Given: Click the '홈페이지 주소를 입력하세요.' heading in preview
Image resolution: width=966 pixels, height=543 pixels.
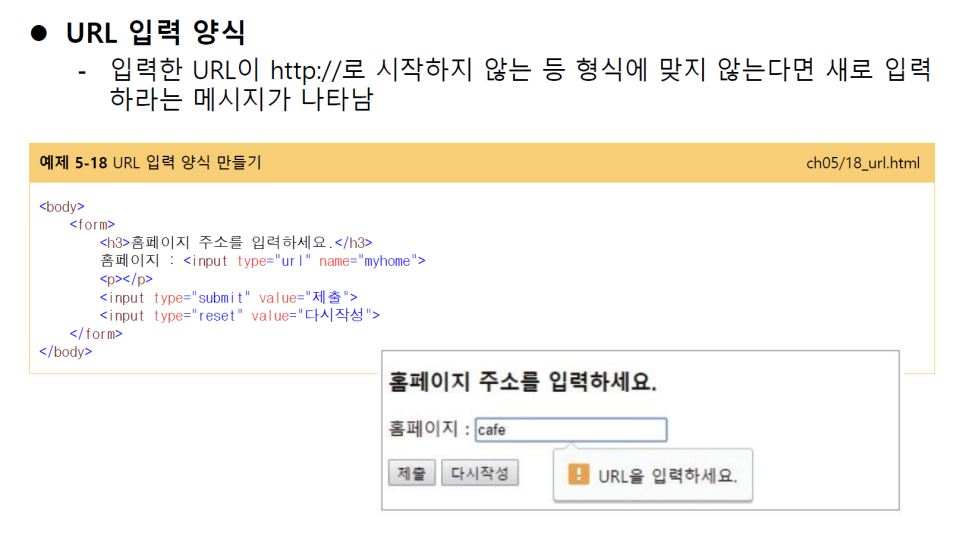Looking at the screenshot, I should (x=522, y=382).
